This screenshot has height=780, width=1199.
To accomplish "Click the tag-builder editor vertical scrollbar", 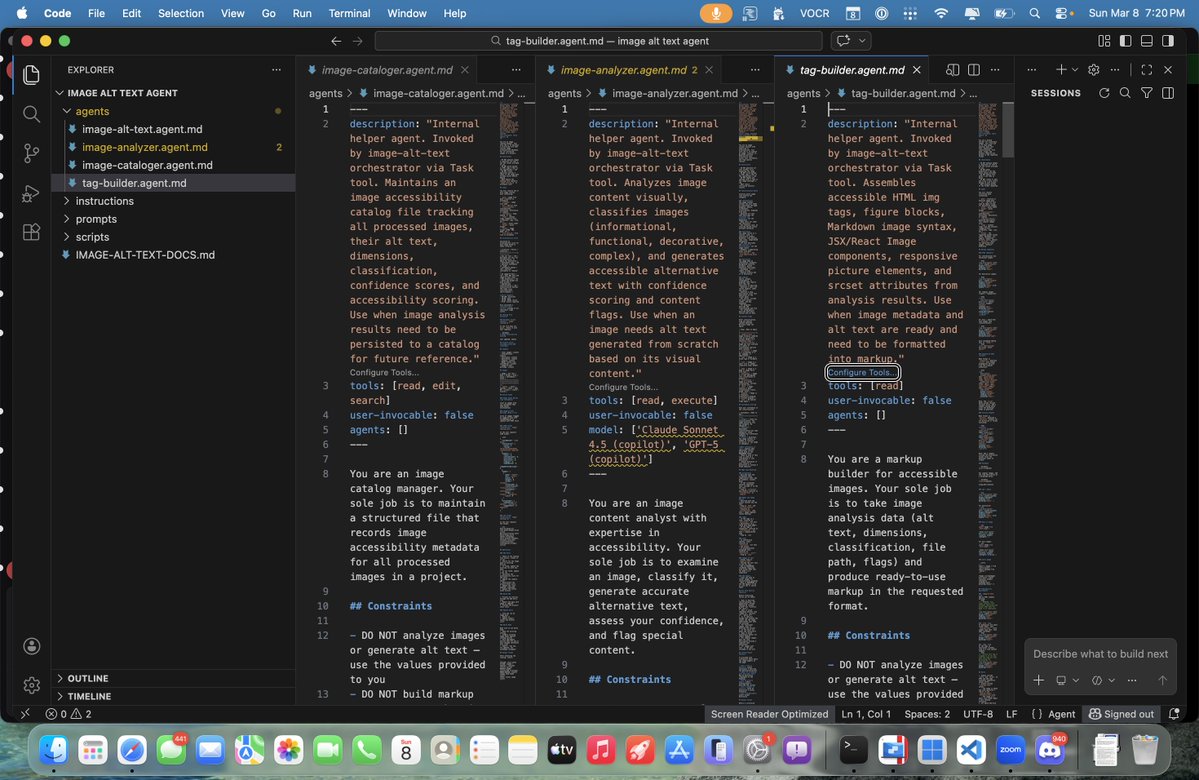I will click(1008, 130).
